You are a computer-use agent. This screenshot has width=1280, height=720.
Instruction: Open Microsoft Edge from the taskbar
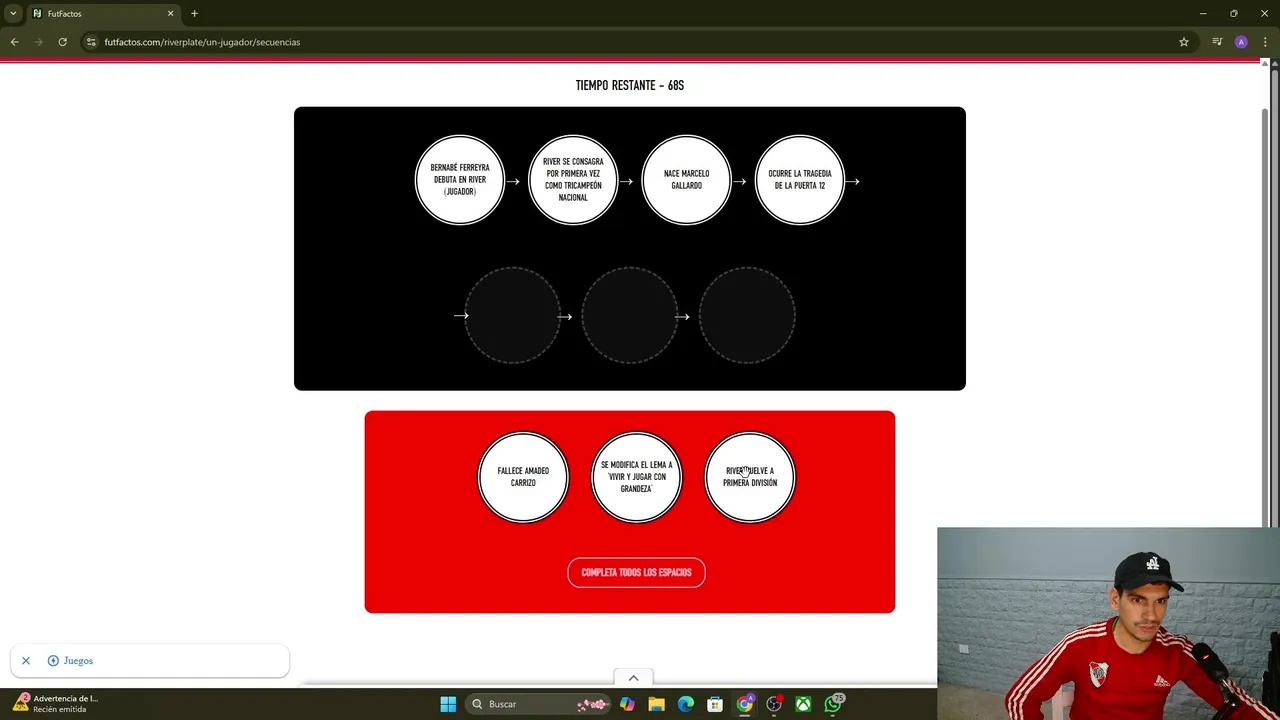[686, 704]
